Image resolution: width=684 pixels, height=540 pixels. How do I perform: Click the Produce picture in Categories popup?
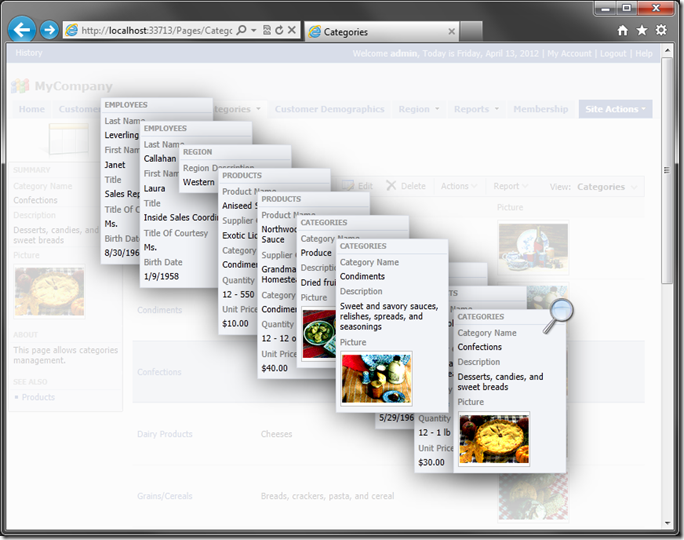tap(319, 334)
